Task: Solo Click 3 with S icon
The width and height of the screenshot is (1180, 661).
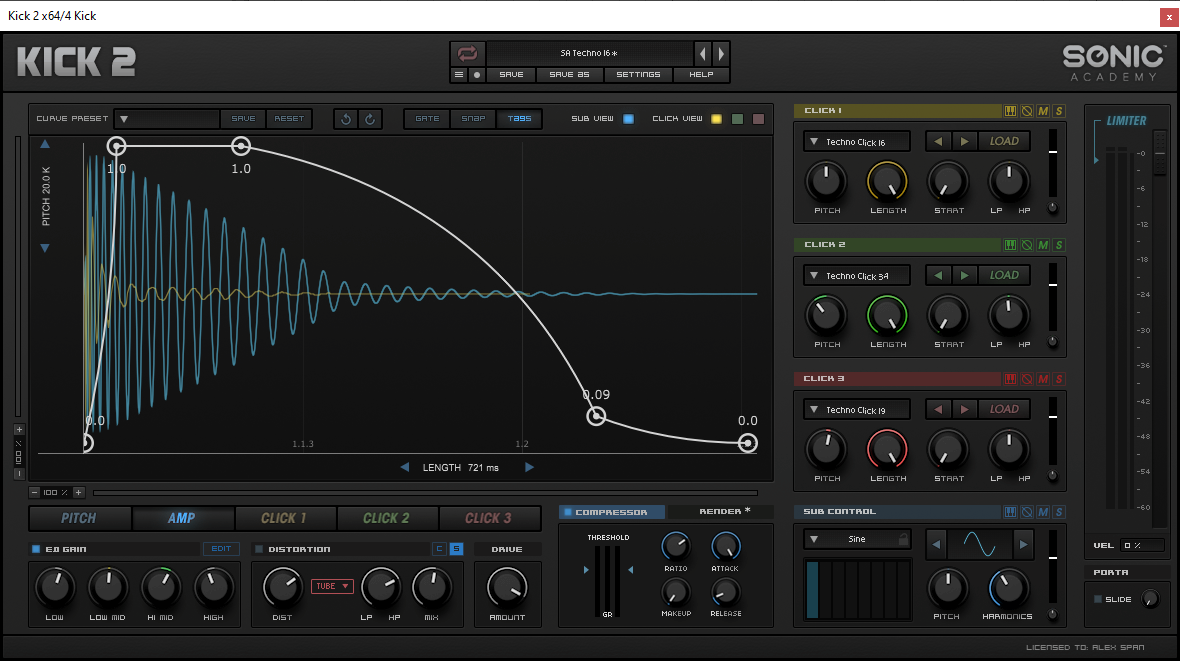Action: click(x=1059, y=379)
